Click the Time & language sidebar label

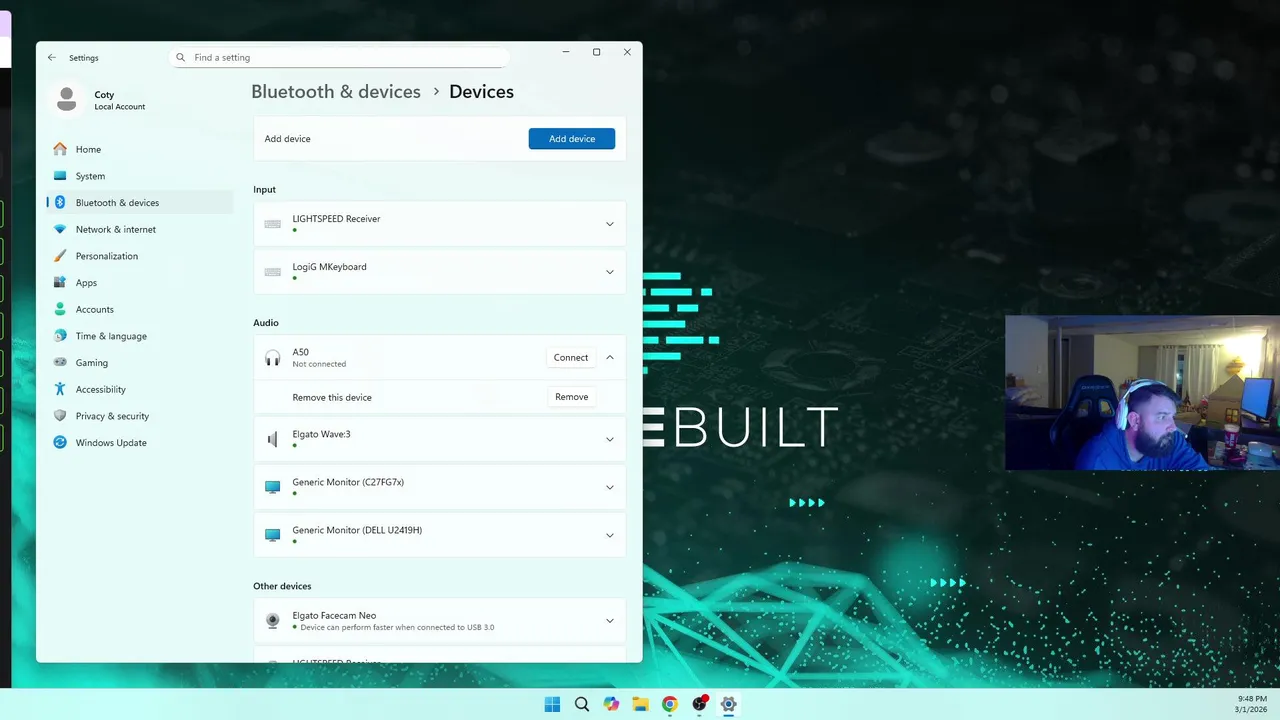tap(111, 337)
